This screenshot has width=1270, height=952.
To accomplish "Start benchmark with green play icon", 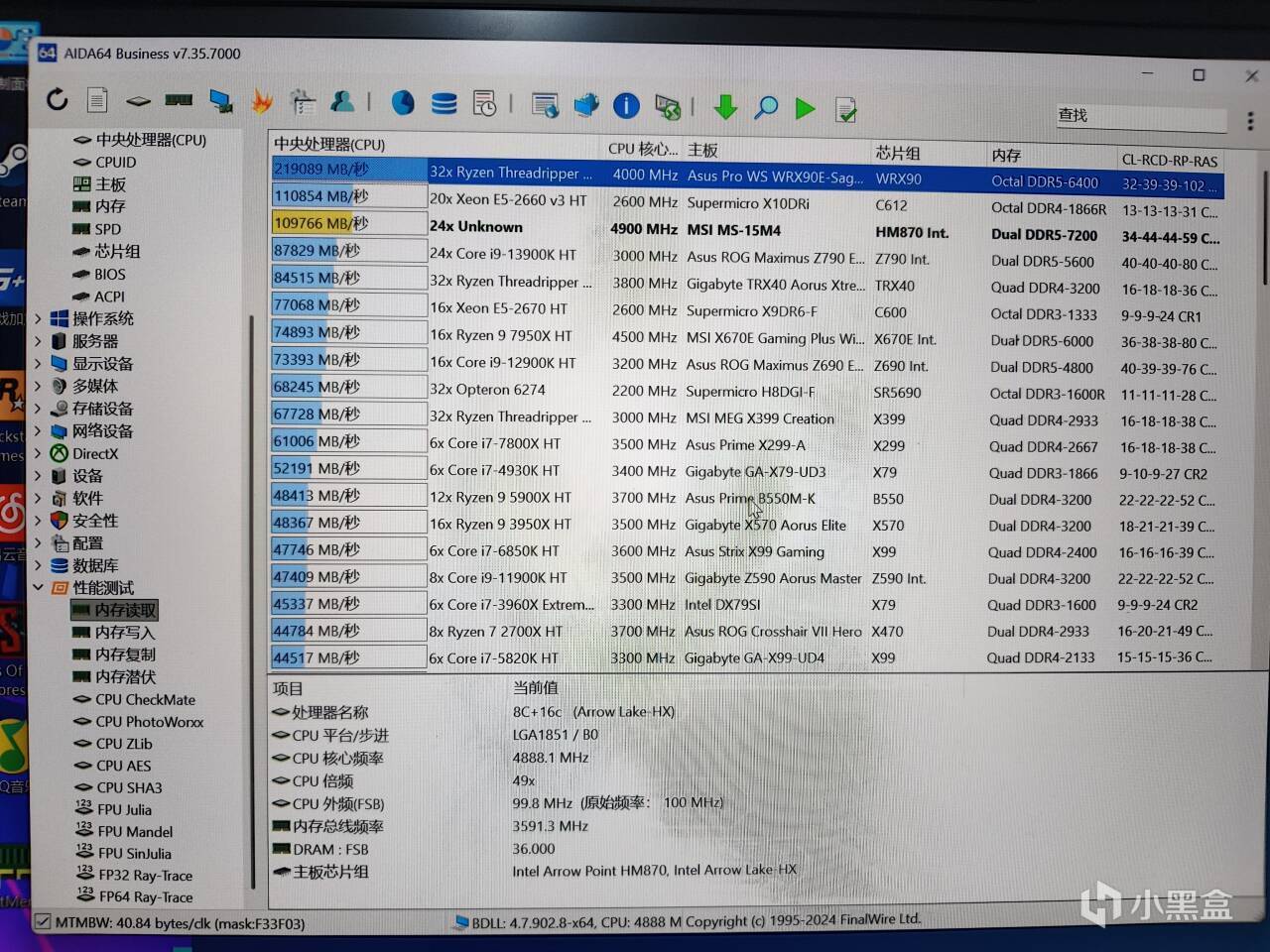I will 806,108.
